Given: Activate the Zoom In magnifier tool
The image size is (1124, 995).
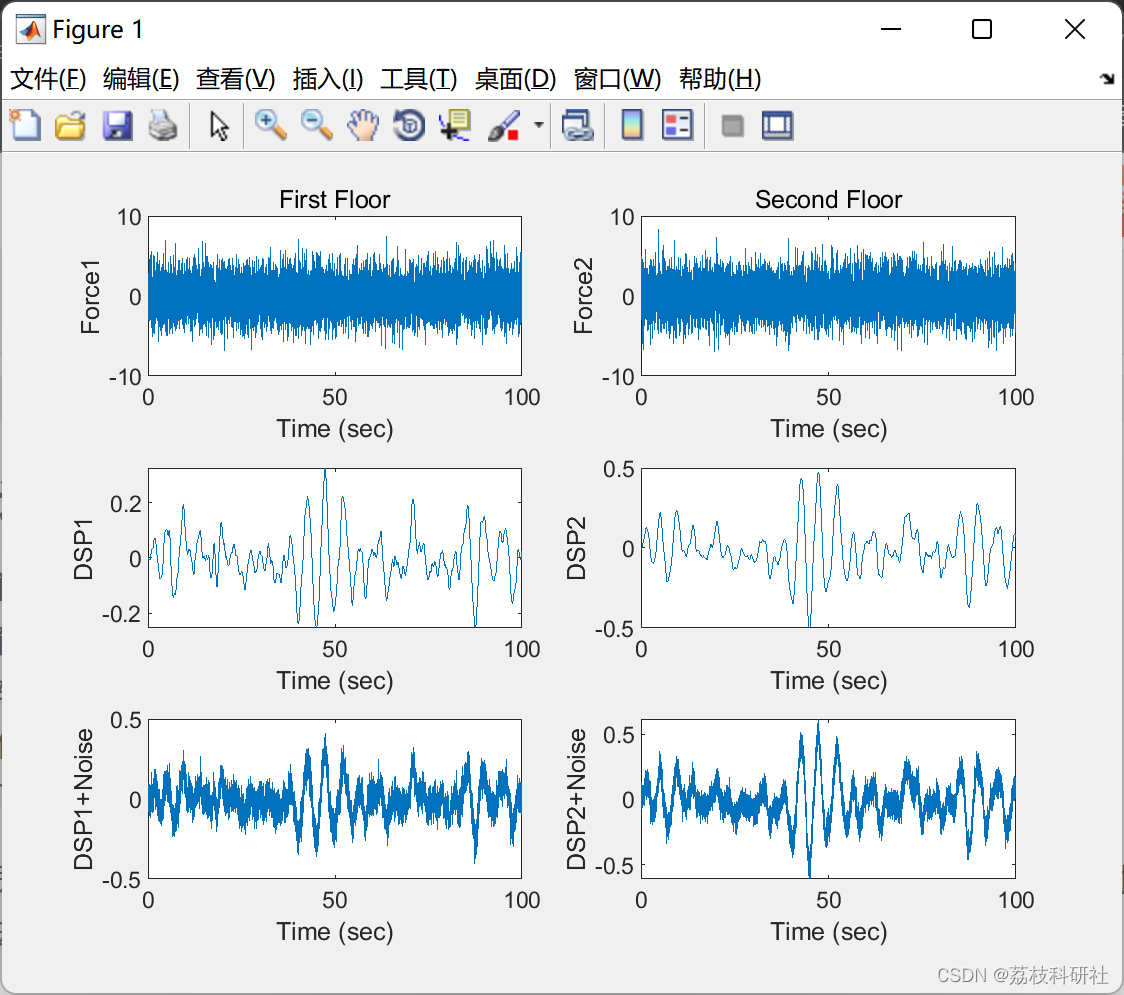Looking at the screenshot, I should click(270, 125).
